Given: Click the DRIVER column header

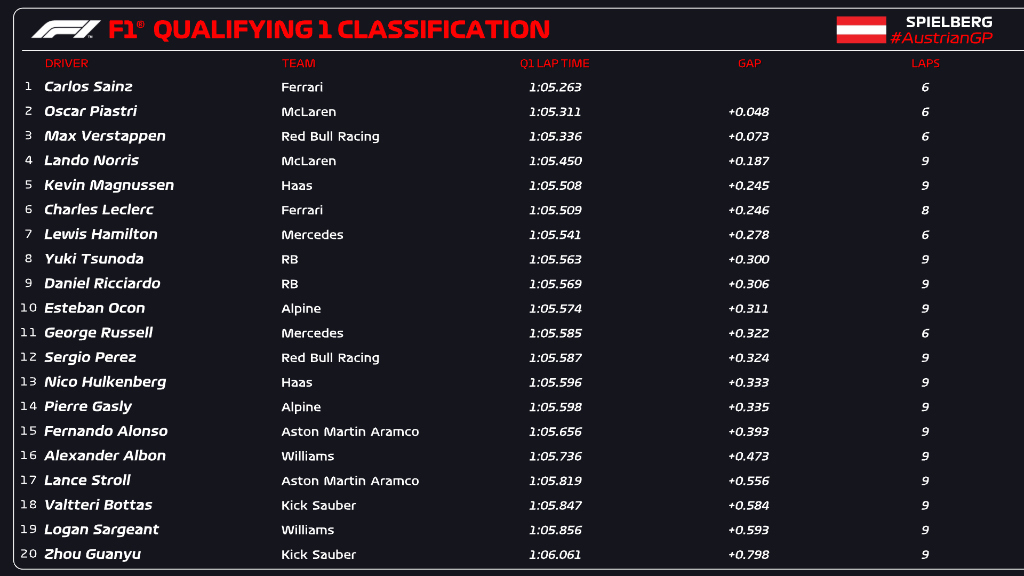Looking at the screenshot, I should point(66,63).
